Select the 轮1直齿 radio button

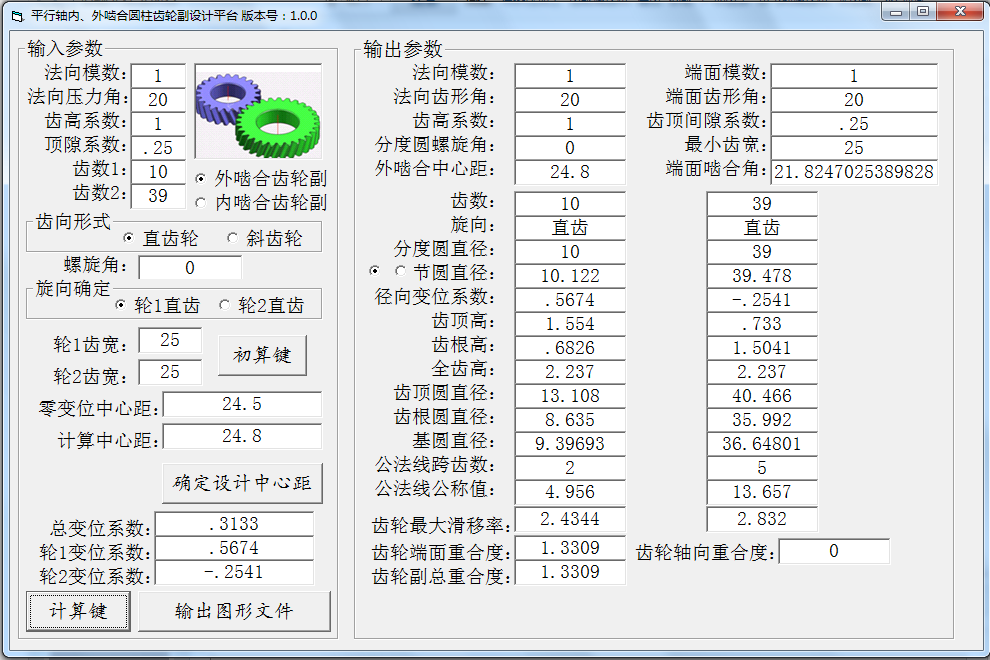157,305
